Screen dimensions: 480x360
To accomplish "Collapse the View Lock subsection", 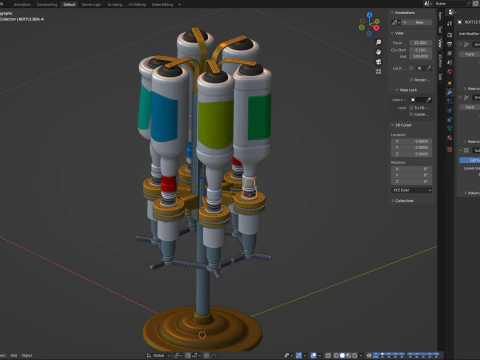I will click(x=406, y=90).
